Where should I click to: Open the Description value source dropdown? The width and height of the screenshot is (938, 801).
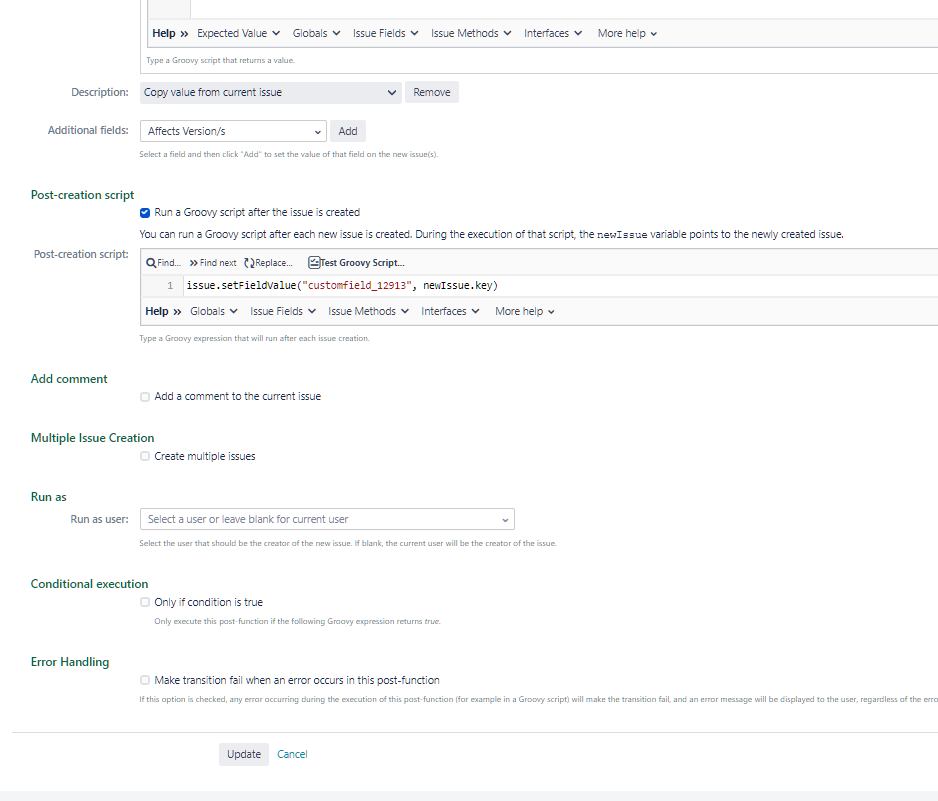pos(270,92)
